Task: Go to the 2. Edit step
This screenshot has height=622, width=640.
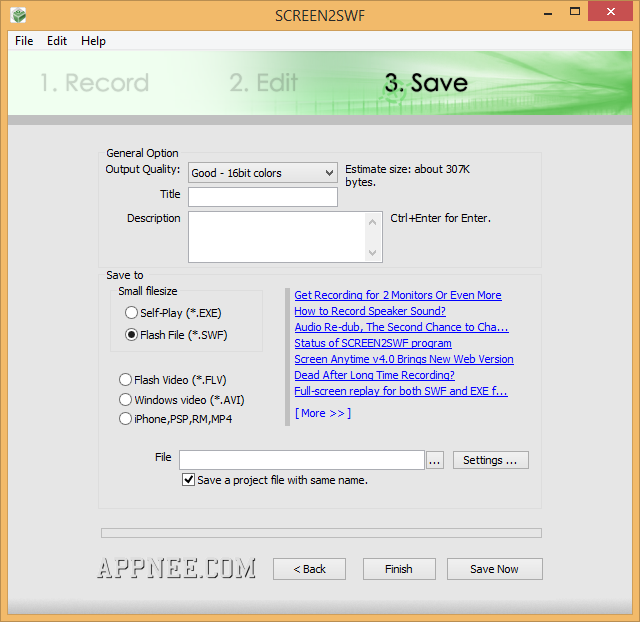Action: coord(263,82)
